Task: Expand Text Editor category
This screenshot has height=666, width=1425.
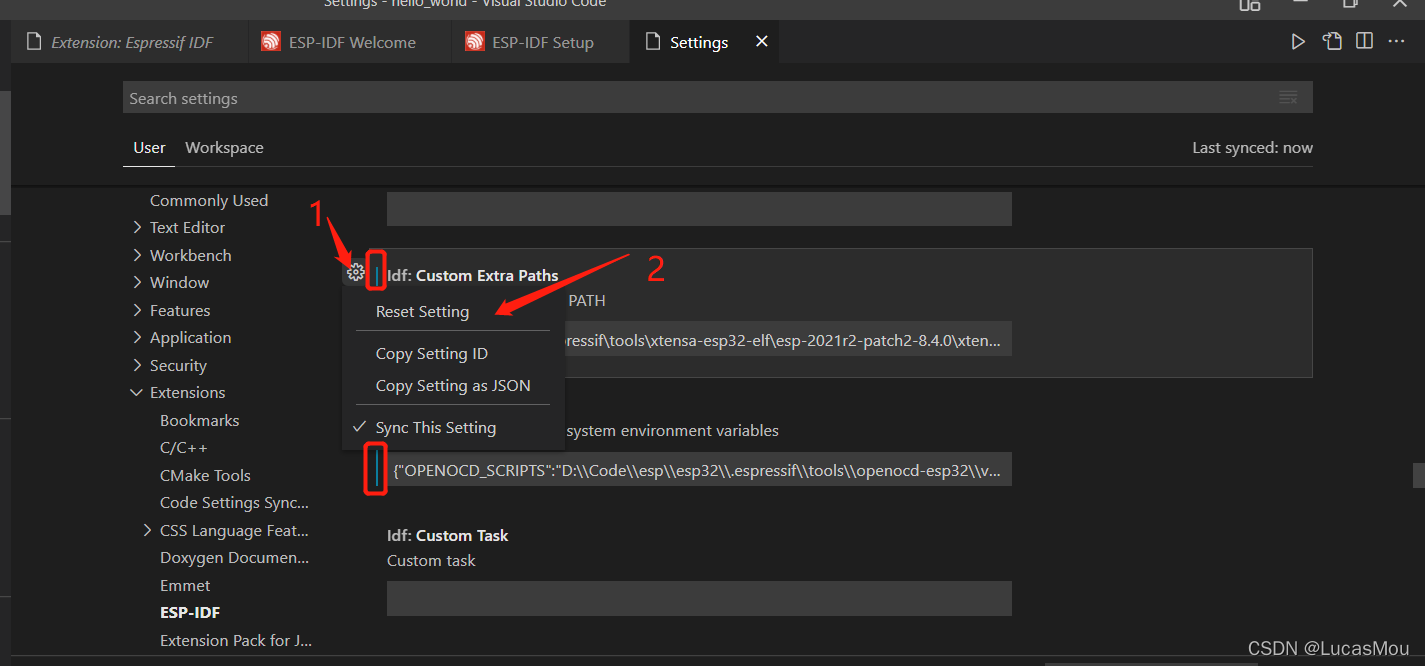Action: 137,228
